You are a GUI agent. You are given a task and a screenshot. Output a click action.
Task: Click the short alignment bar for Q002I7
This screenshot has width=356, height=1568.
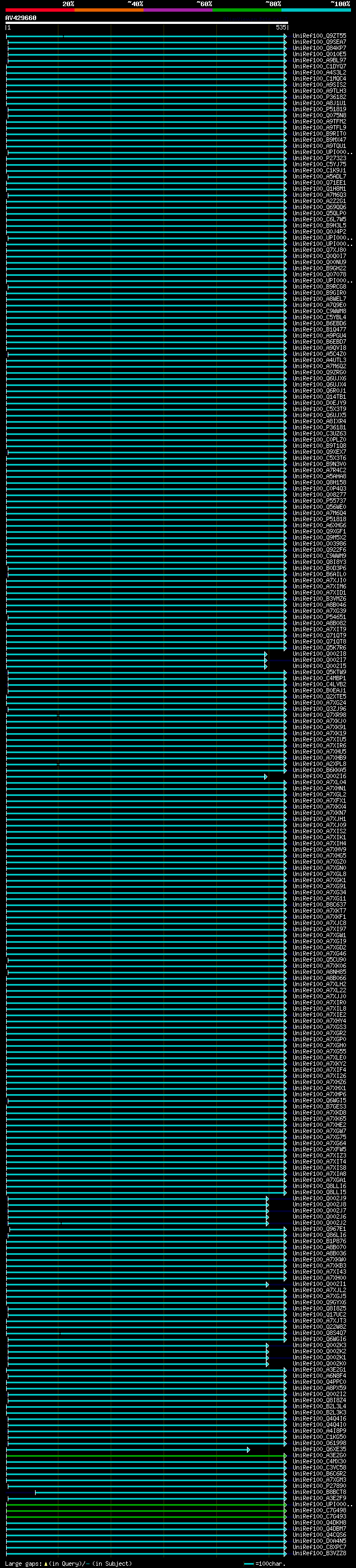click(x=136, y=660)
